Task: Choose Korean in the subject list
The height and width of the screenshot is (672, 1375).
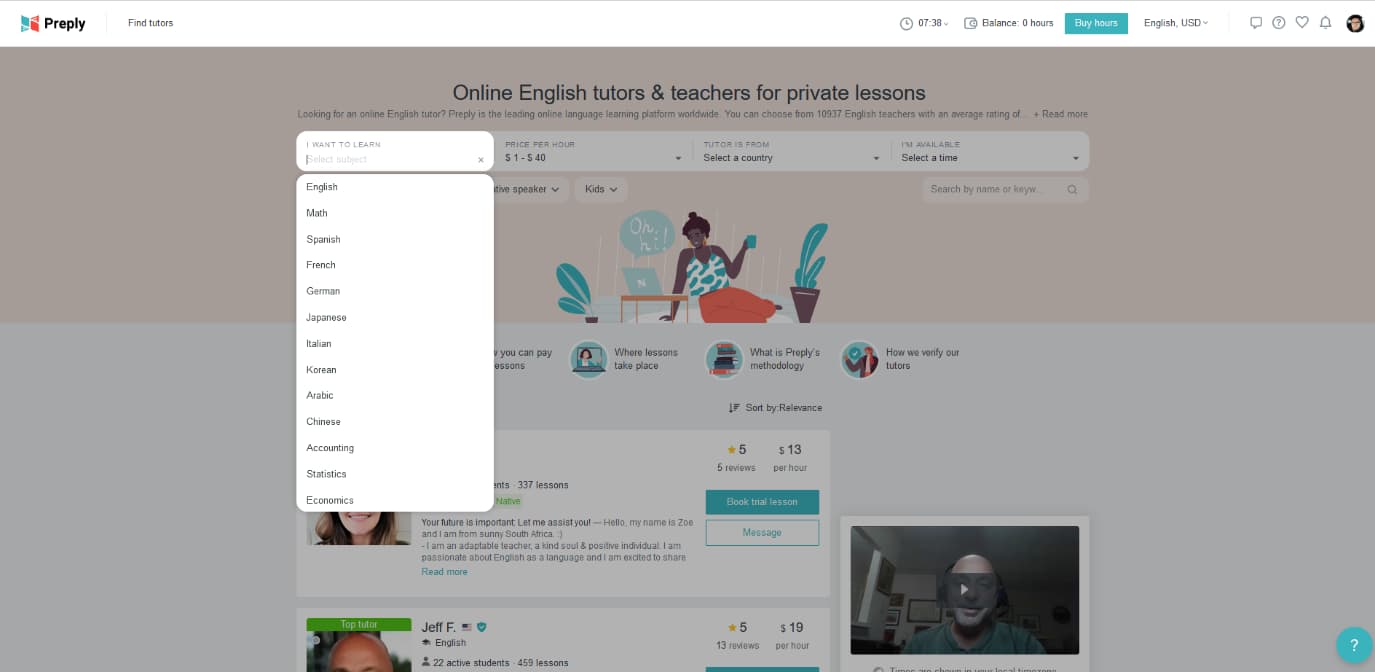Action: coord(395,369)
